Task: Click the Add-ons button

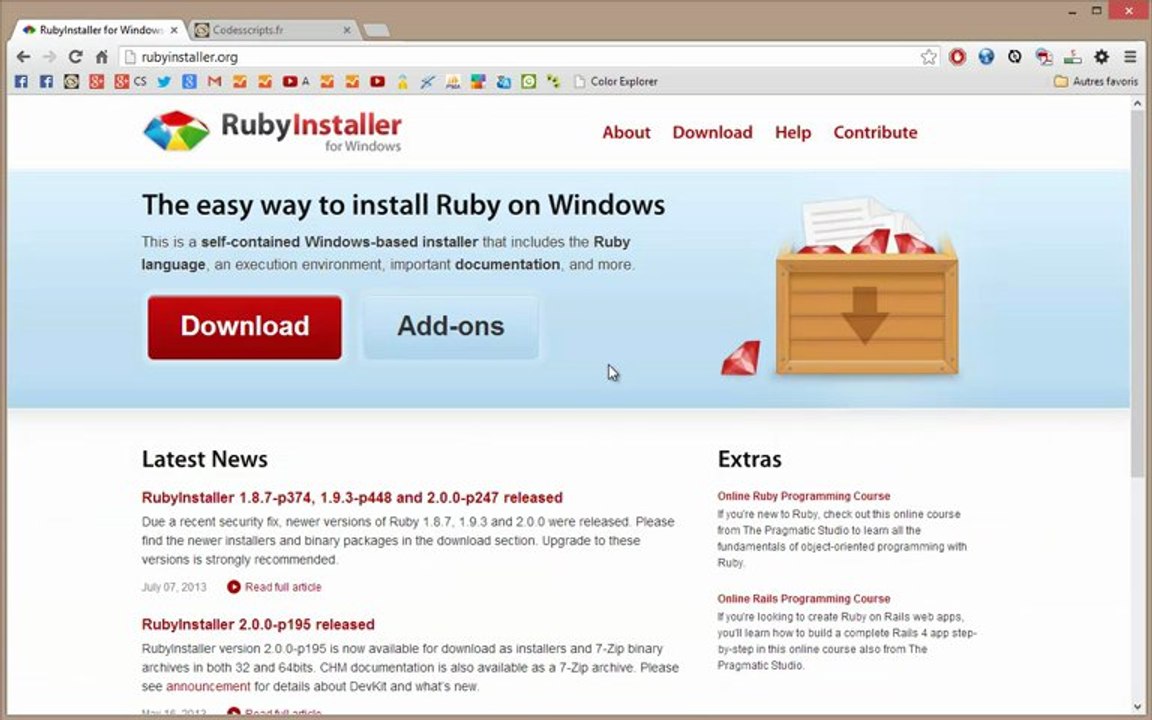Action: coord(450,328)
